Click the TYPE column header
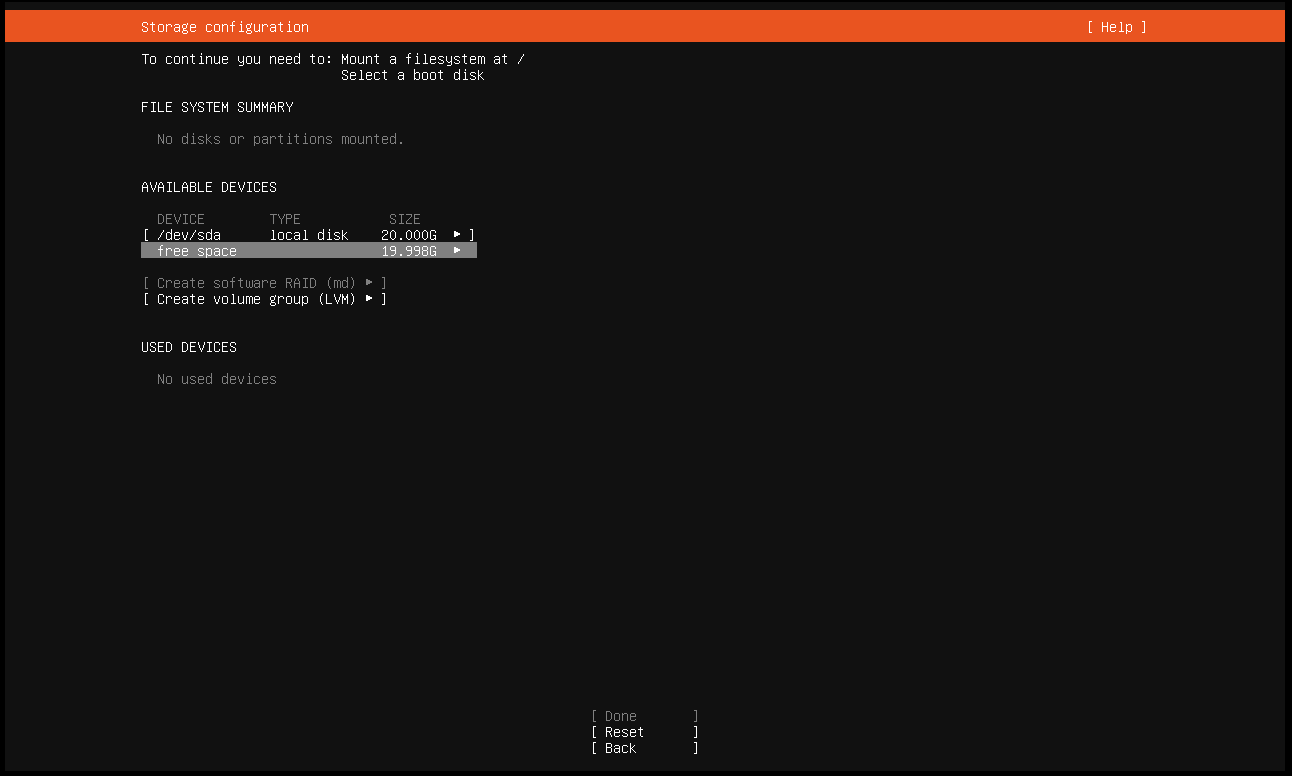Screen dimensions: 1292x776 click(285, 219)
